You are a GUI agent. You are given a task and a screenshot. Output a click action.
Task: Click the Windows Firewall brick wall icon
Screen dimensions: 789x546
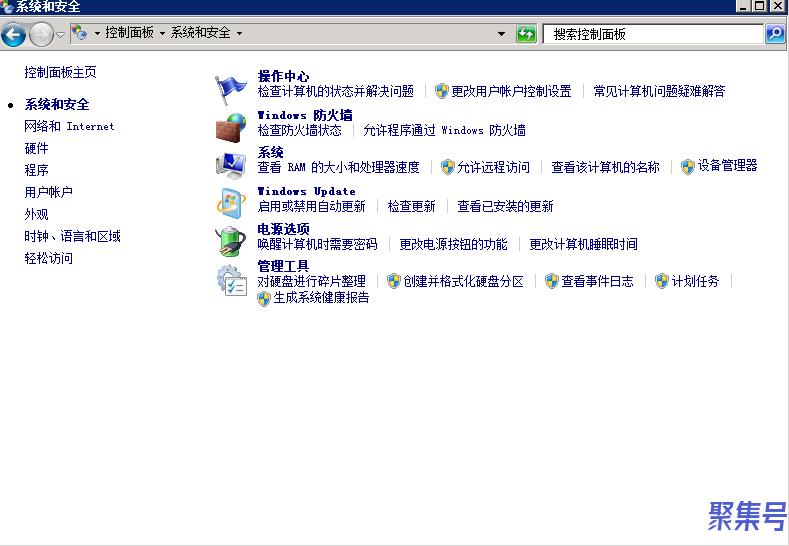click(231, 126)
